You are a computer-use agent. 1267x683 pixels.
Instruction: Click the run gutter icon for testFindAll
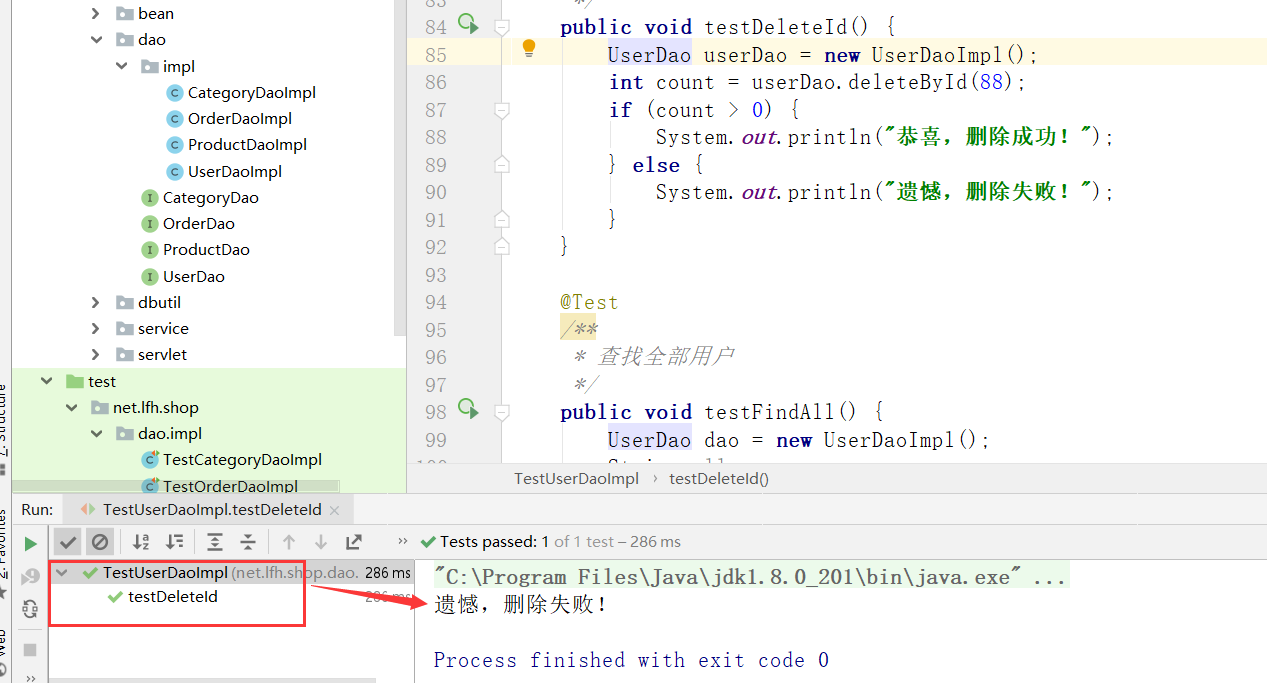[x=467, y=407]
